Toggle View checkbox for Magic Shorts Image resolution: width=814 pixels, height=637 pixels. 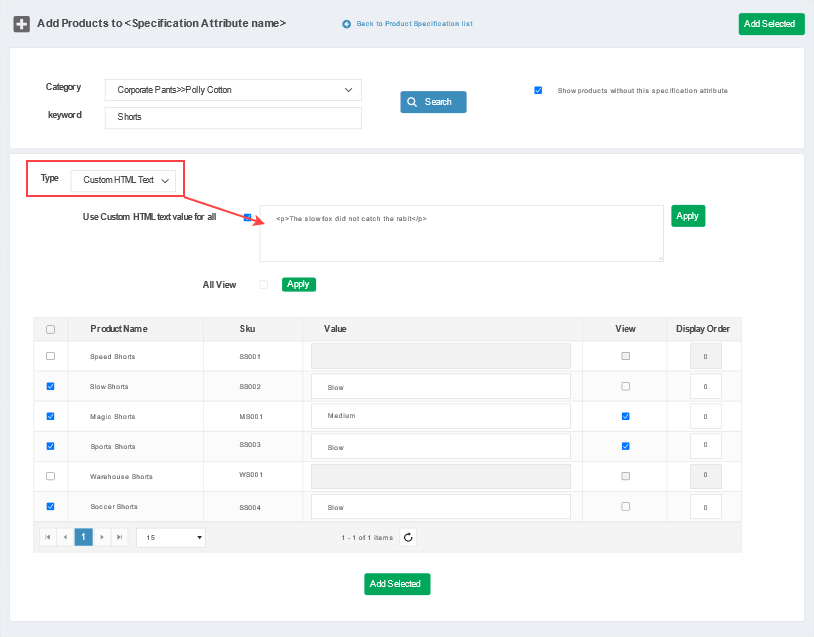[625, 416]
